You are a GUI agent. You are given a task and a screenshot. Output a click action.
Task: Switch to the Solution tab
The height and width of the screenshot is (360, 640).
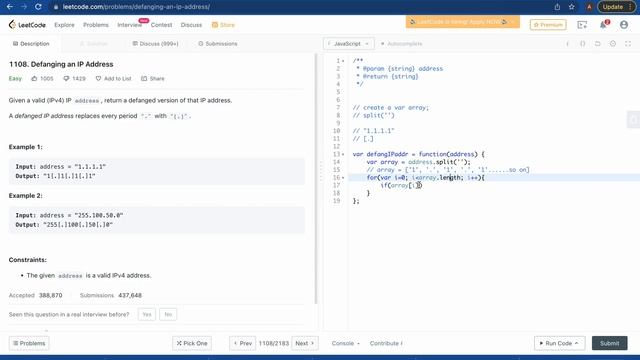(94, 44)
